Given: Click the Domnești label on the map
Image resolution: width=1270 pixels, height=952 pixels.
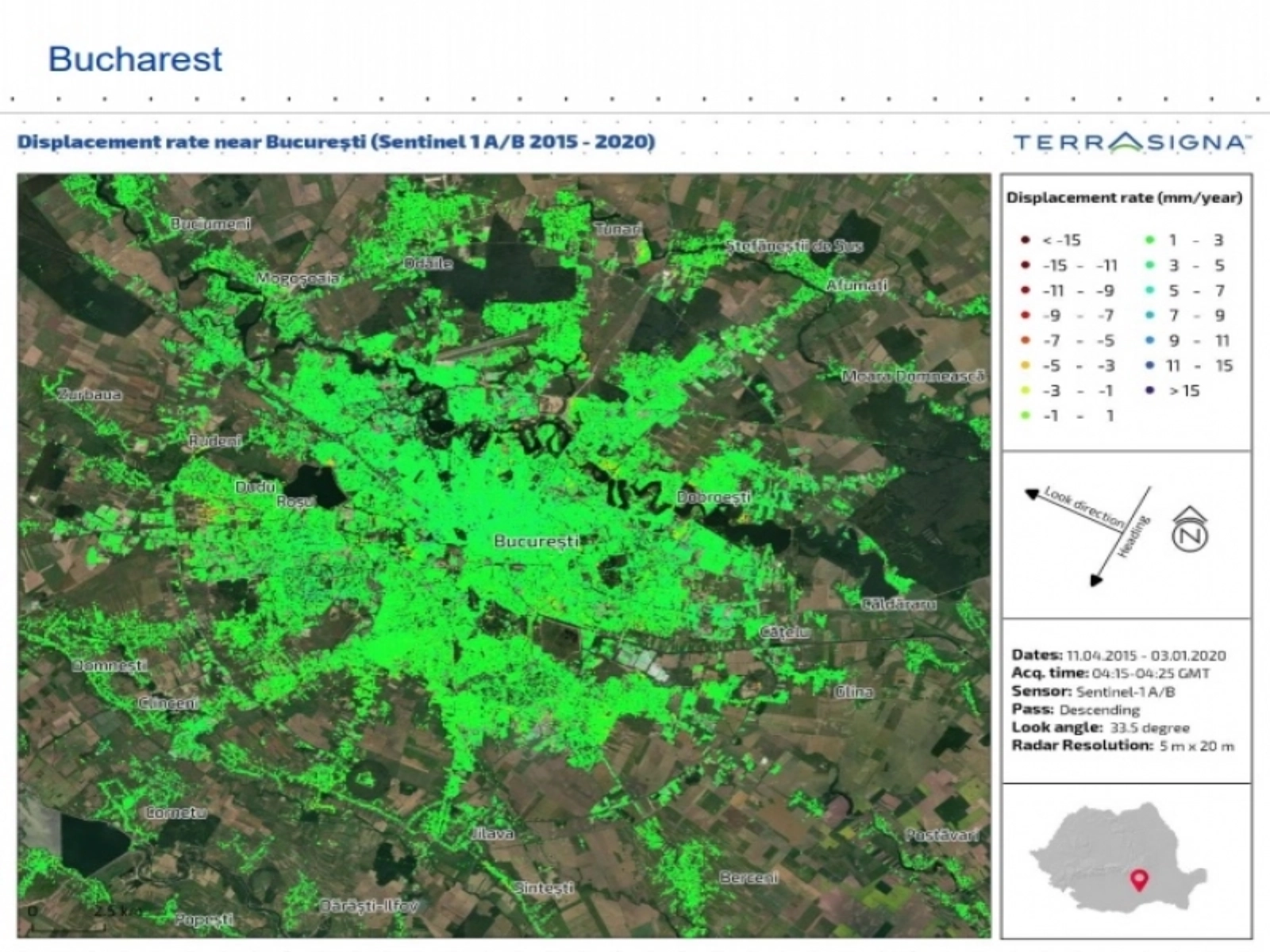Looking at the screenshot, I should point(110,666).
